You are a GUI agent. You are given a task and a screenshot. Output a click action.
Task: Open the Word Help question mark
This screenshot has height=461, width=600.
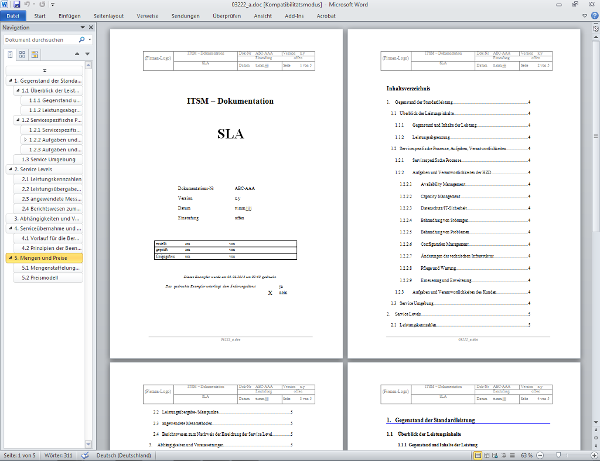[x=593, y=17]
